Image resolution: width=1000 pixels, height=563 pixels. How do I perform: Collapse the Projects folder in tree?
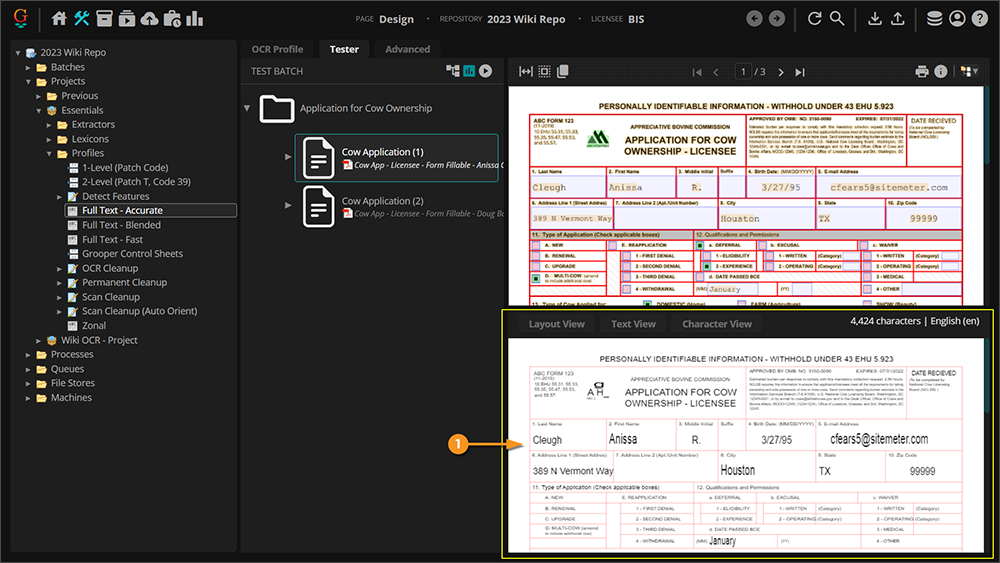point(29,81)
